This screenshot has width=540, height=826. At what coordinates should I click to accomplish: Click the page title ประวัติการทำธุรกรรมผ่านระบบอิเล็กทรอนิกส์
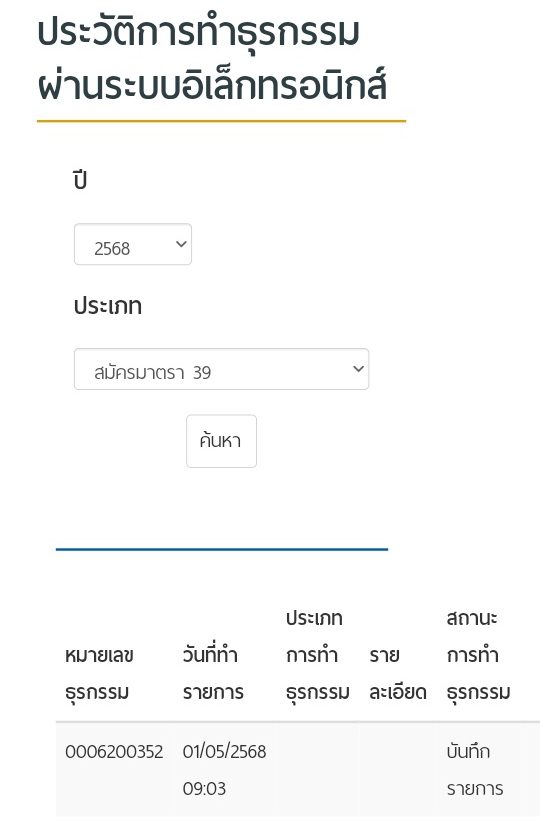pyautogui.click(x=212, y=58)
